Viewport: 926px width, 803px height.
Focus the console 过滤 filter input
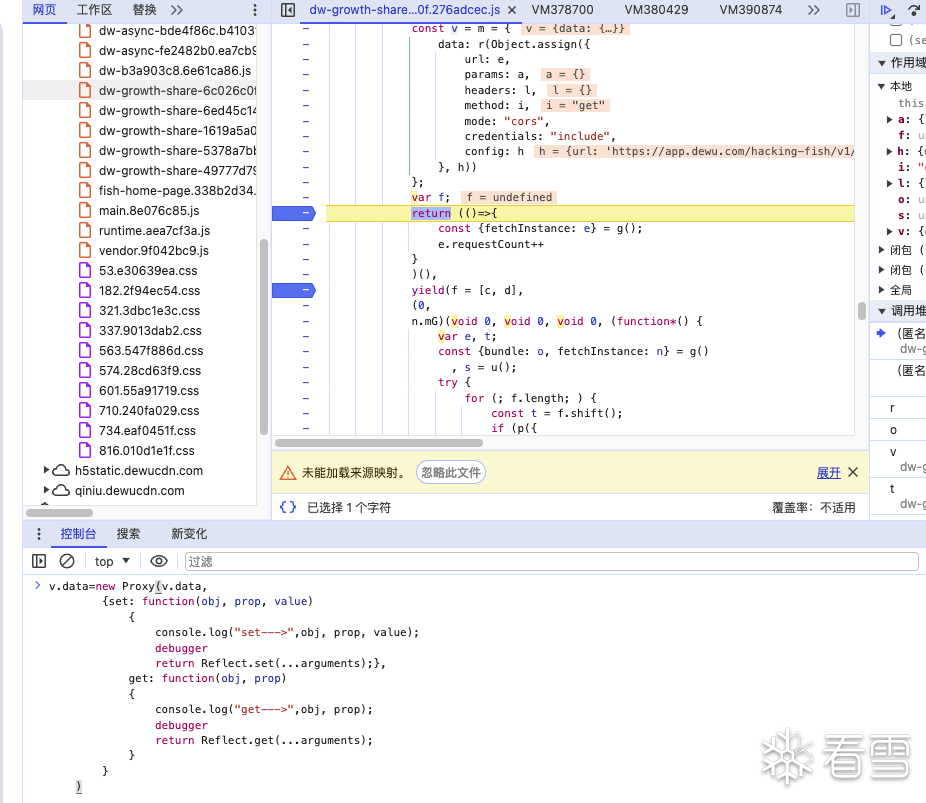[x=552, y=562]
